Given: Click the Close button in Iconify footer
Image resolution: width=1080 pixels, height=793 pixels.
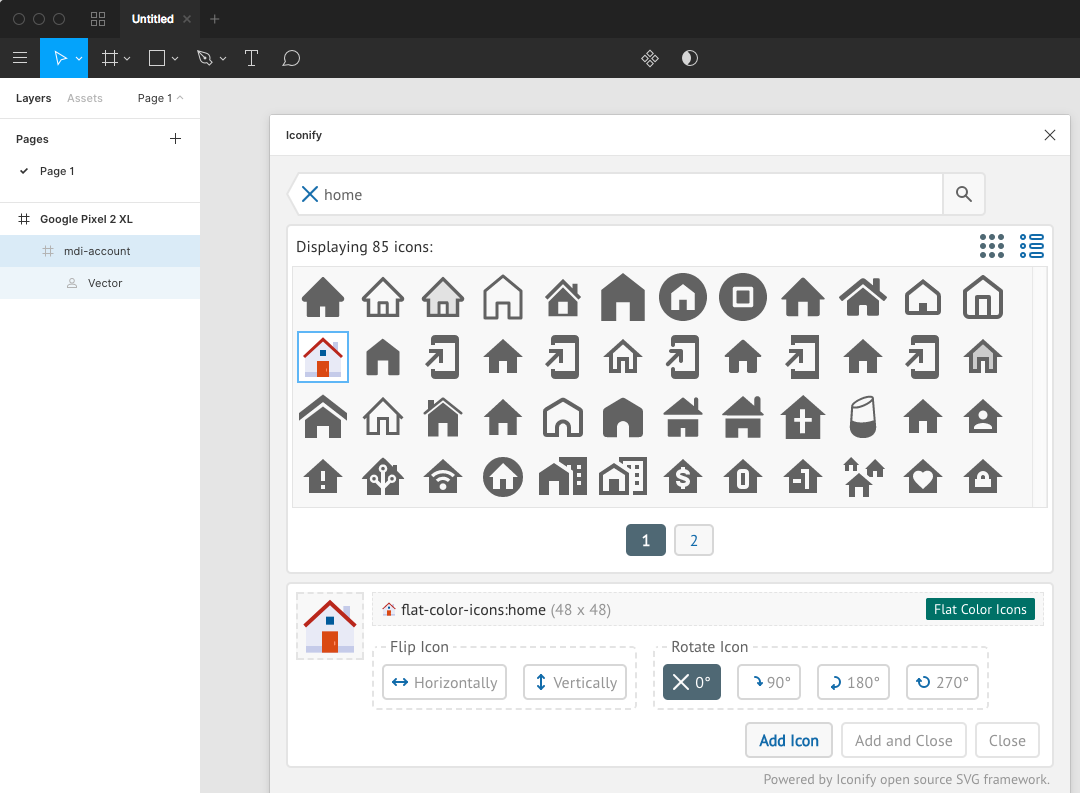Looking at the screenshot, I should point(1007,740).
